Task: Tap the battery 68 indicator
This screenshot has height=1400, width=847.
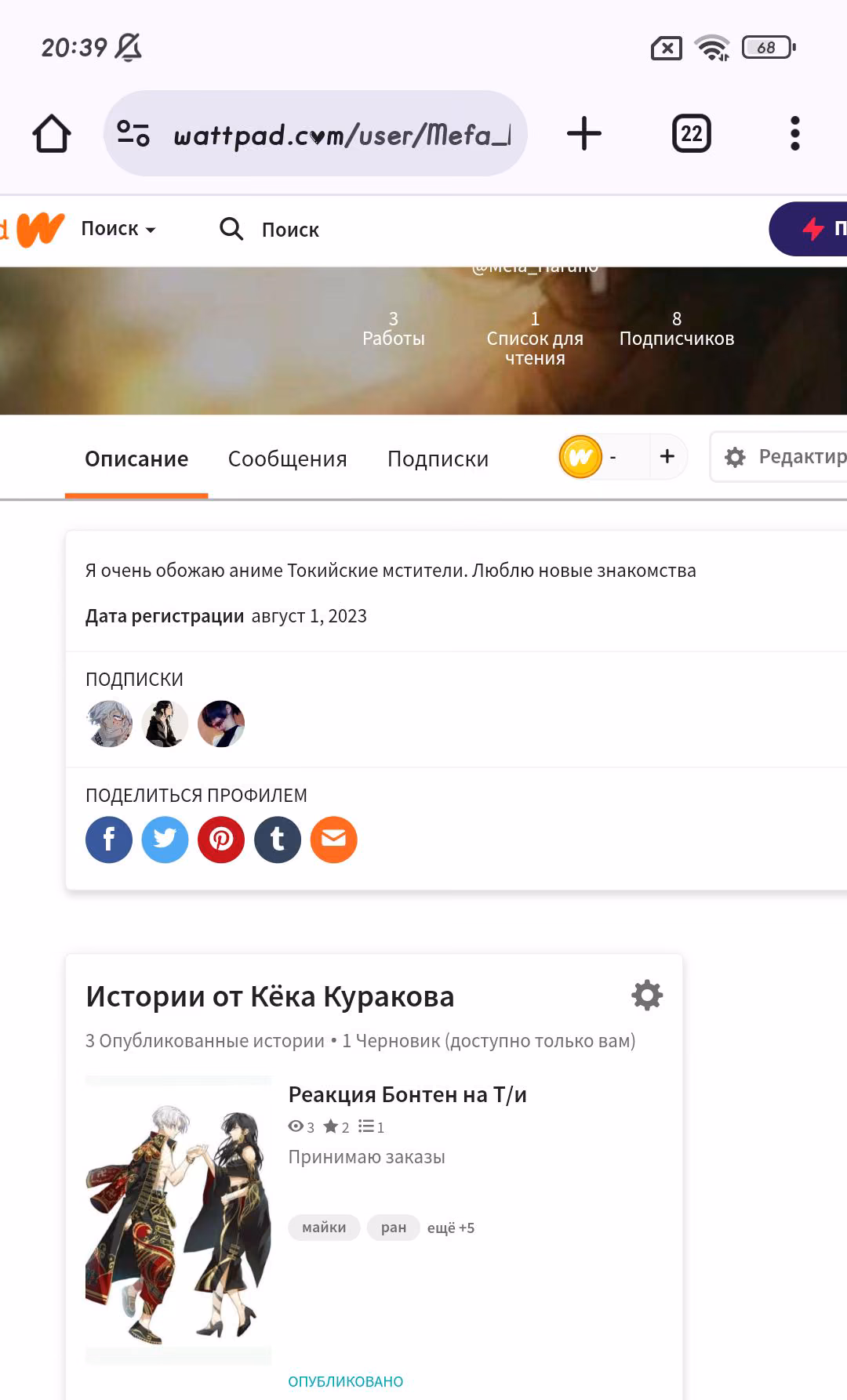Action: click(x=769, y=47)
